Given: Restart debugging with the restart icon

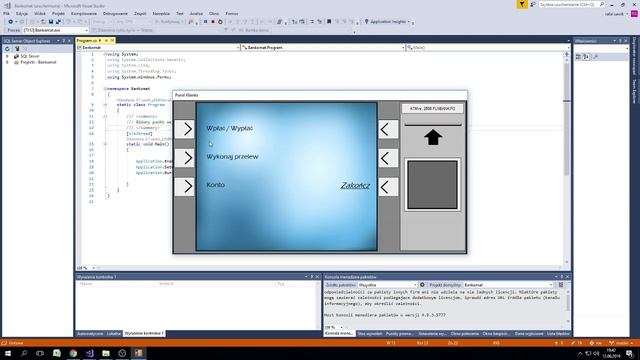Looking at the screenshot, I should pyautogui.click(x=220, y=22).
